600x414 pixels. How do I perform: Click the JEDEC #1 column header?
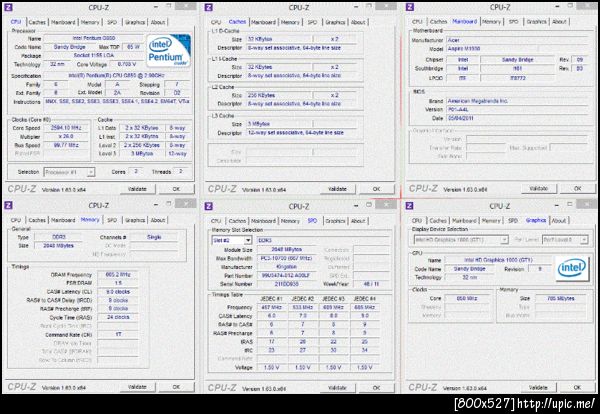point(271,299)
